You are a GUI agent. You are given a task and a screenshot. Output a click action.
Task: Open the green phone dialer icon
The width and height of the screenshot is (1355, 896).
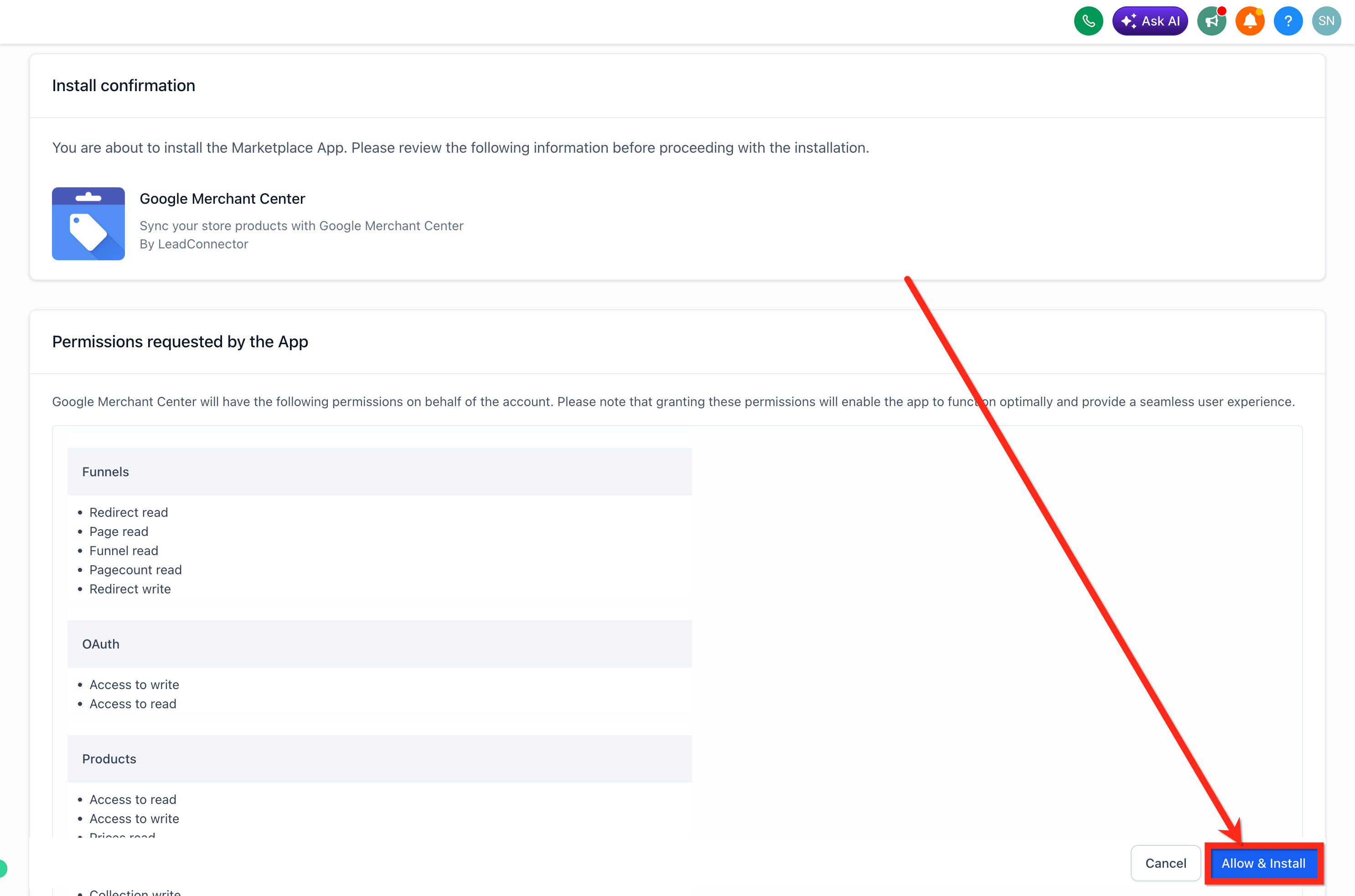pos(1088,21)
